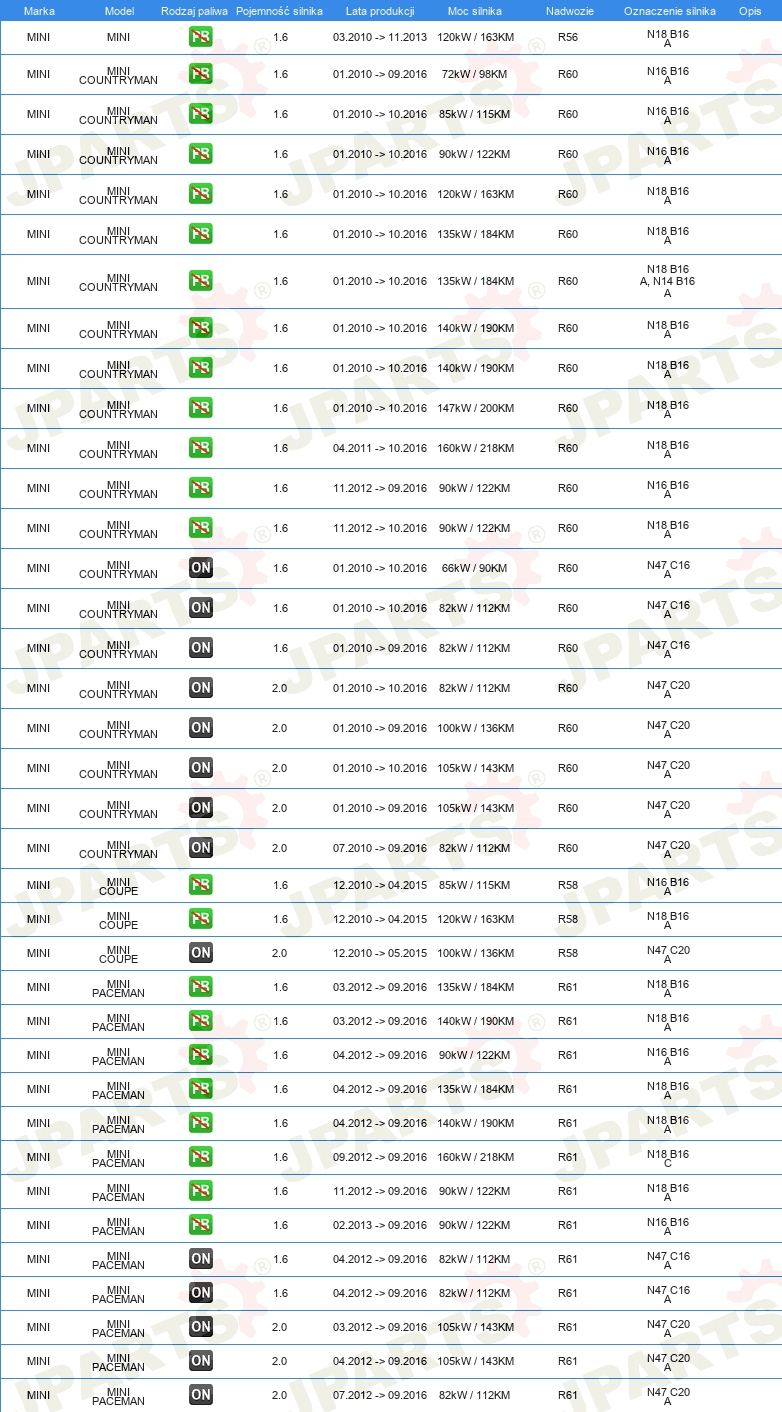Click the 11.2012 -> 09.2016 Countryman years cell
This screenshot has width=782, height=1412.
[380, 488]
